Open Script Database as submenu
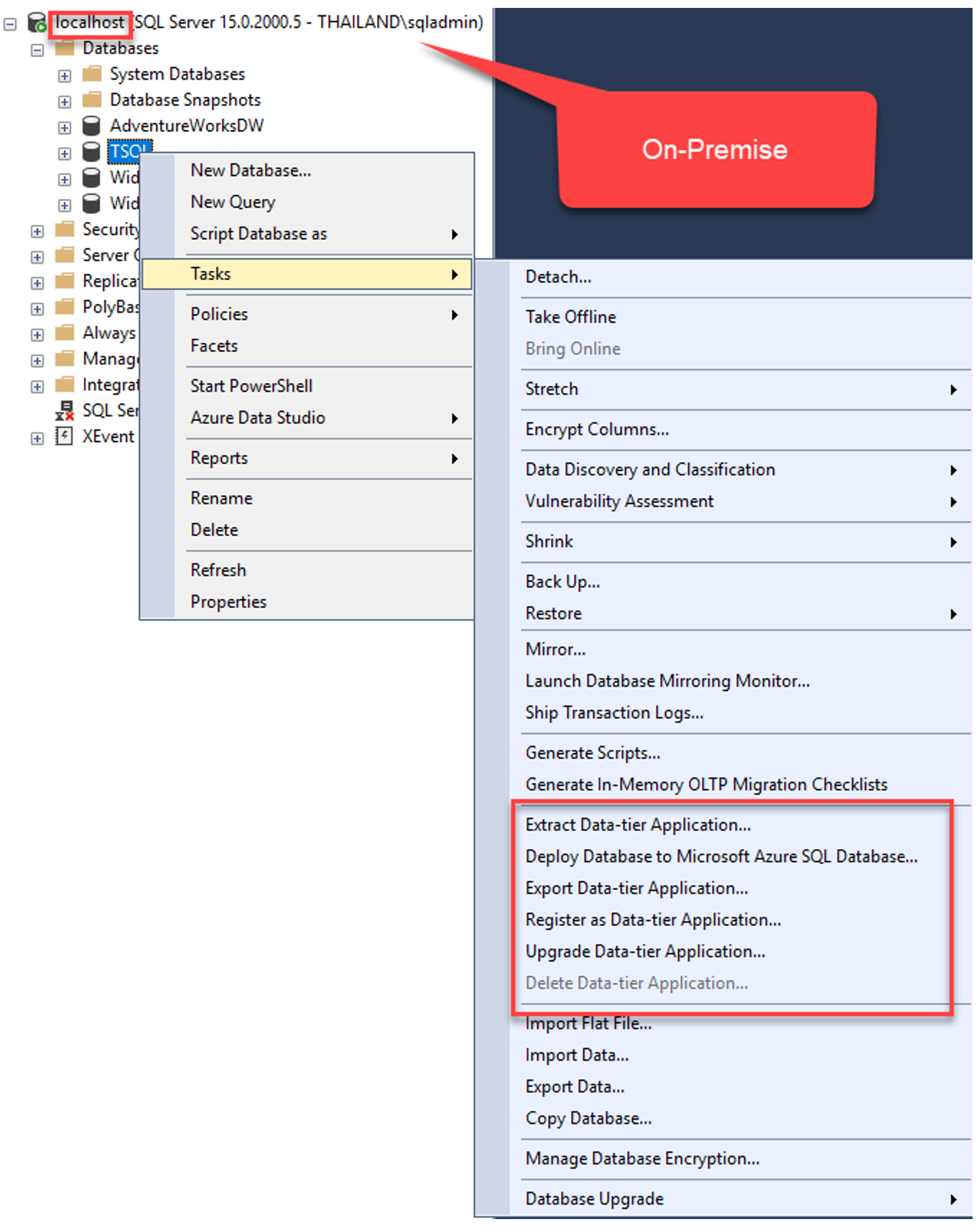 click(307, 233)
